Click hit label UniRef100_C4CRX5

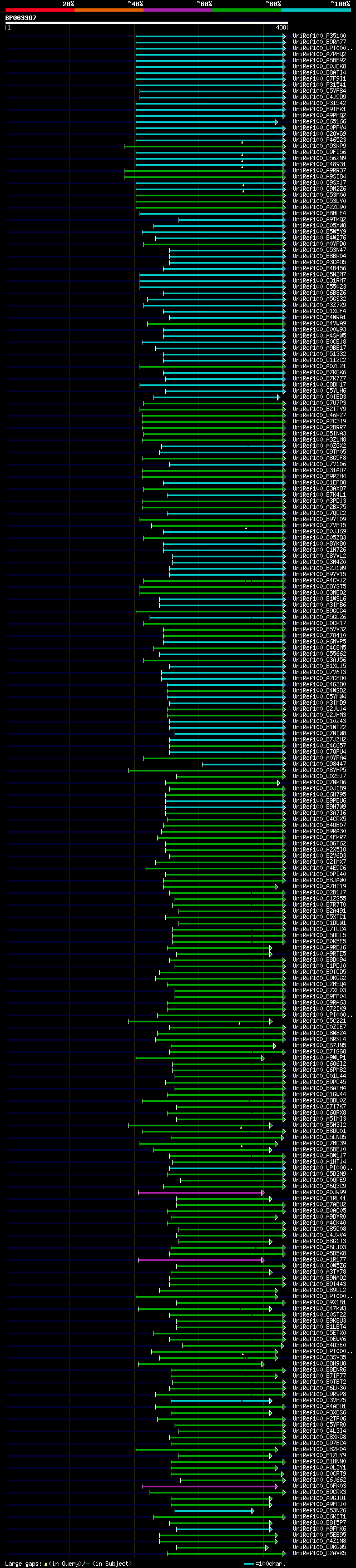[319, 819]
